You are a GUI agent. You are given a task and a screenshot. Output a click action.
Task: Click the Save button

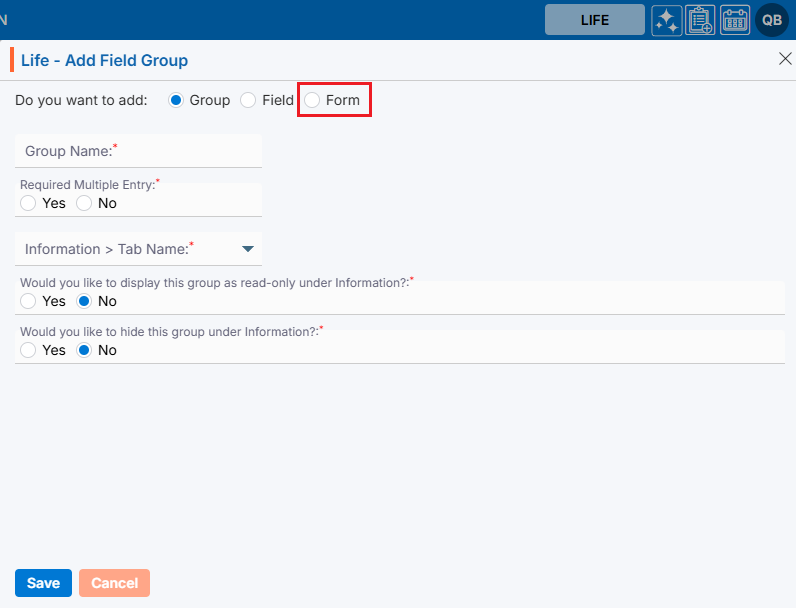pos(43,583)
